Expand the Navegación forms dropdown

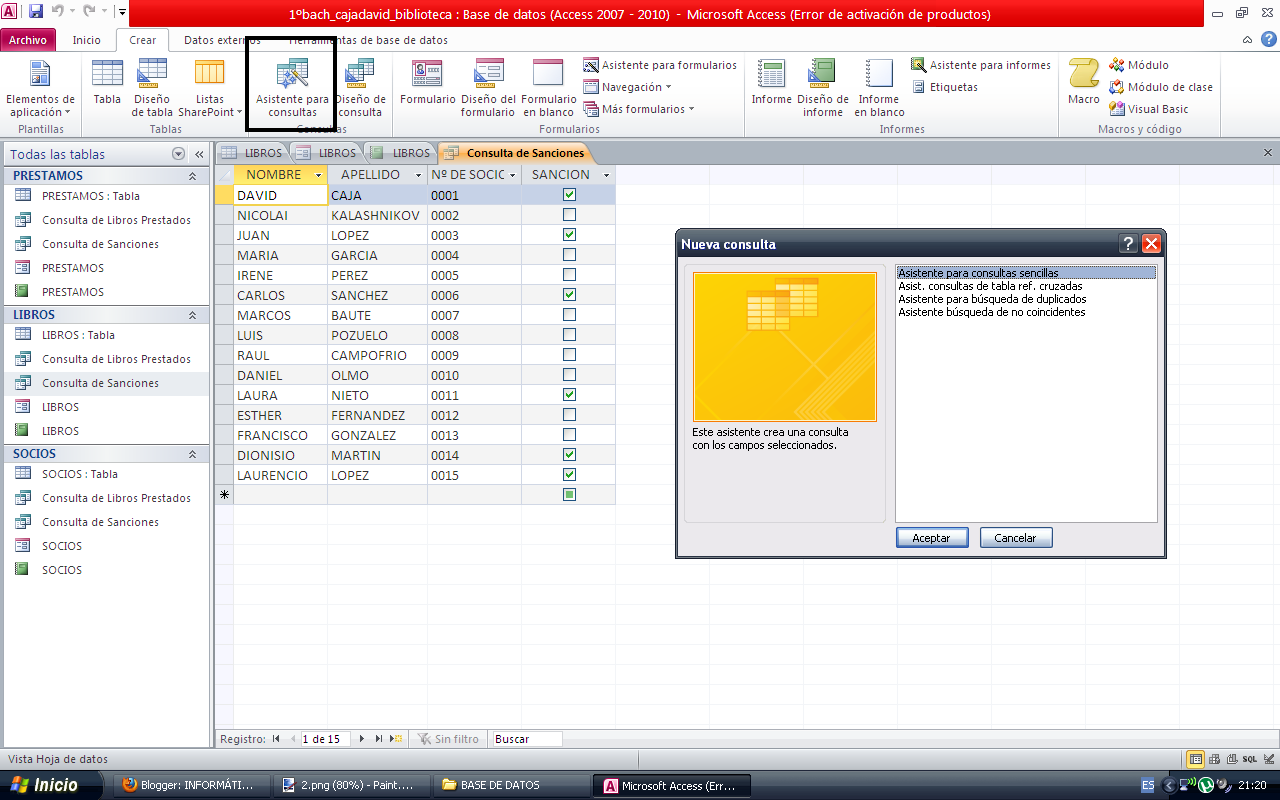click(628, 87)
